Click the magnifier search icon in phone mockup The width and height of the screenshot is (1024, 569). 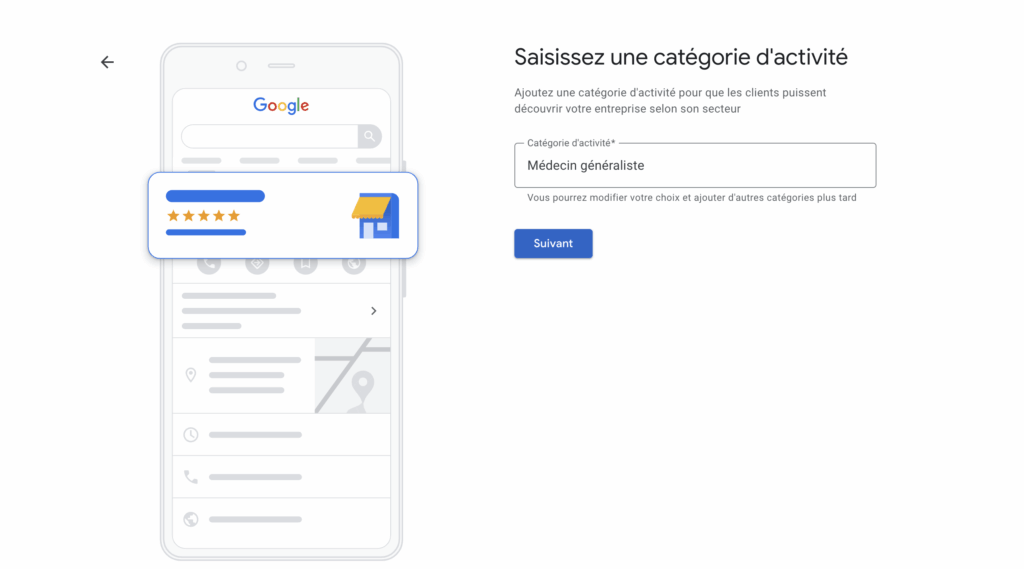pos(370,136)
